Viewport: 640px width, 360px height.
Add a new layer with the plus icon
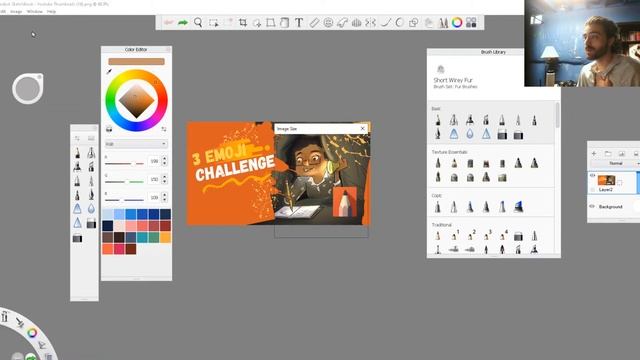594,153
